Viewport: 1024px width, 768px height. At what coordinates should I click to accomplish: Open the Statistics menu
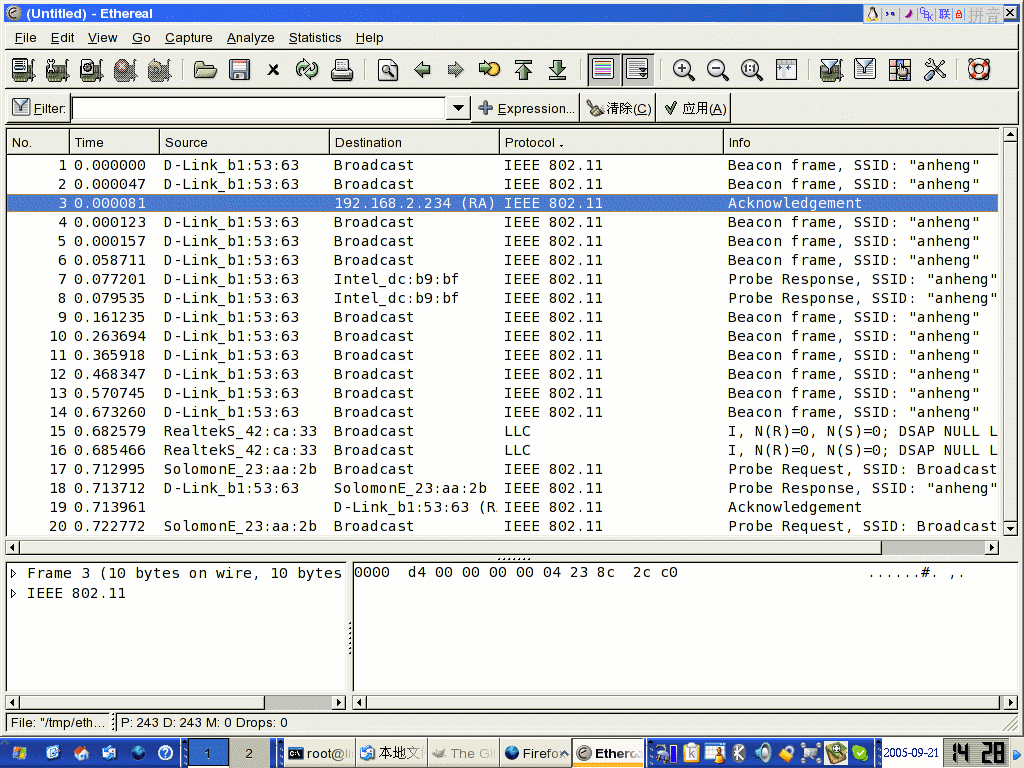pyautogui.click(x=315, y=38)
